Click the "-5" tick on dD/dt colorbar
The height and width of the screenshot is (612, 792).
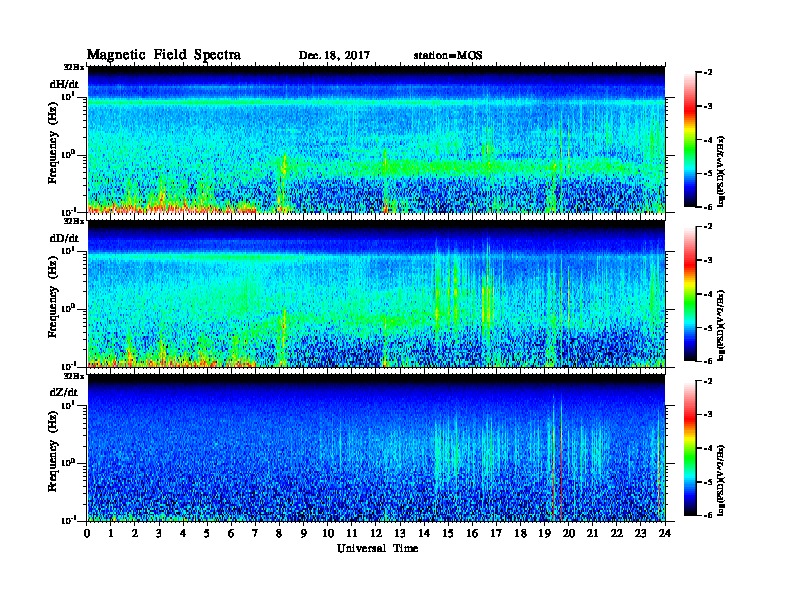tap(708, 327)
